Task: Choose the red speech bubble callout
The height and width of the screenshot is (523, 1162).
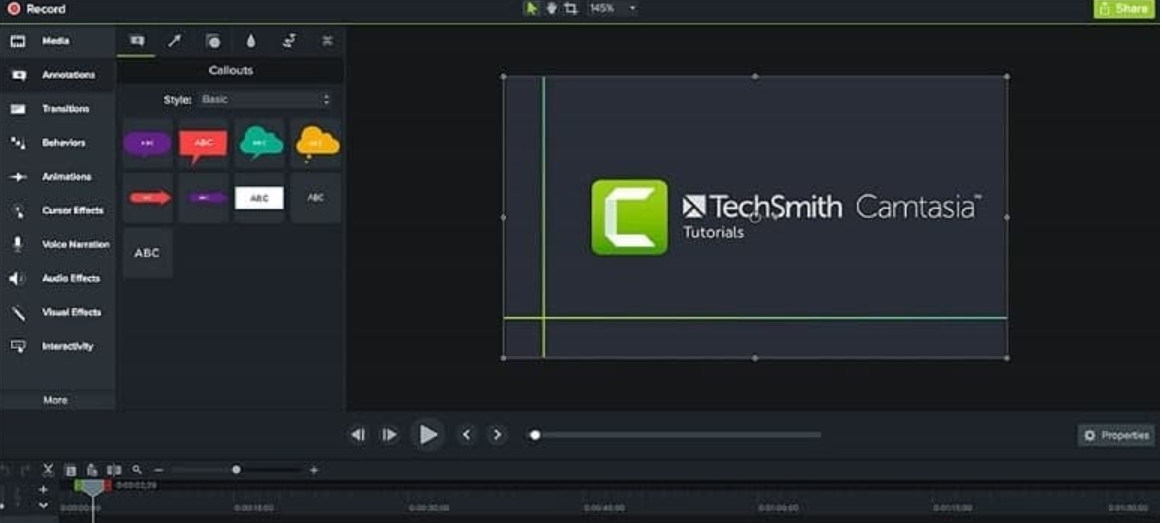Action: point(203,144)
